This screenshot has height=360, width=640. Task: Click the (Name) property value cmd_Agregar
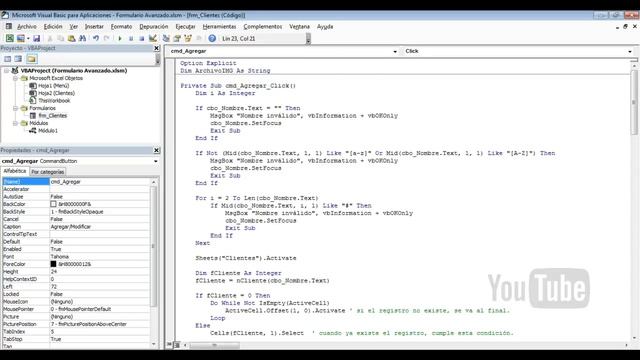[100, 182]
